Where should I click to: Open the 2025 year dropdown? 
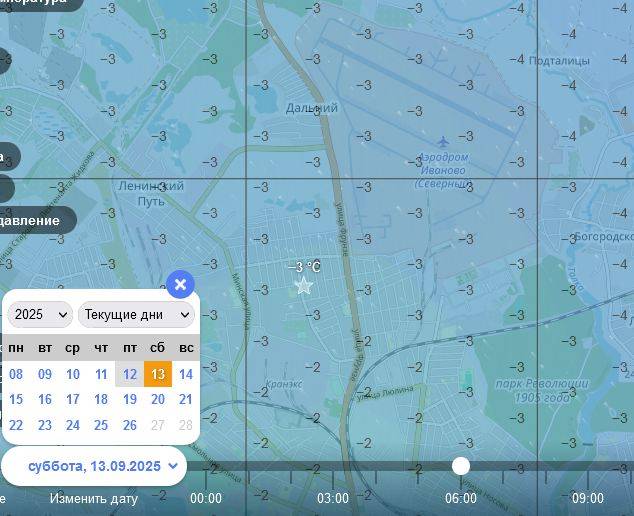click(x=40, y=314)
